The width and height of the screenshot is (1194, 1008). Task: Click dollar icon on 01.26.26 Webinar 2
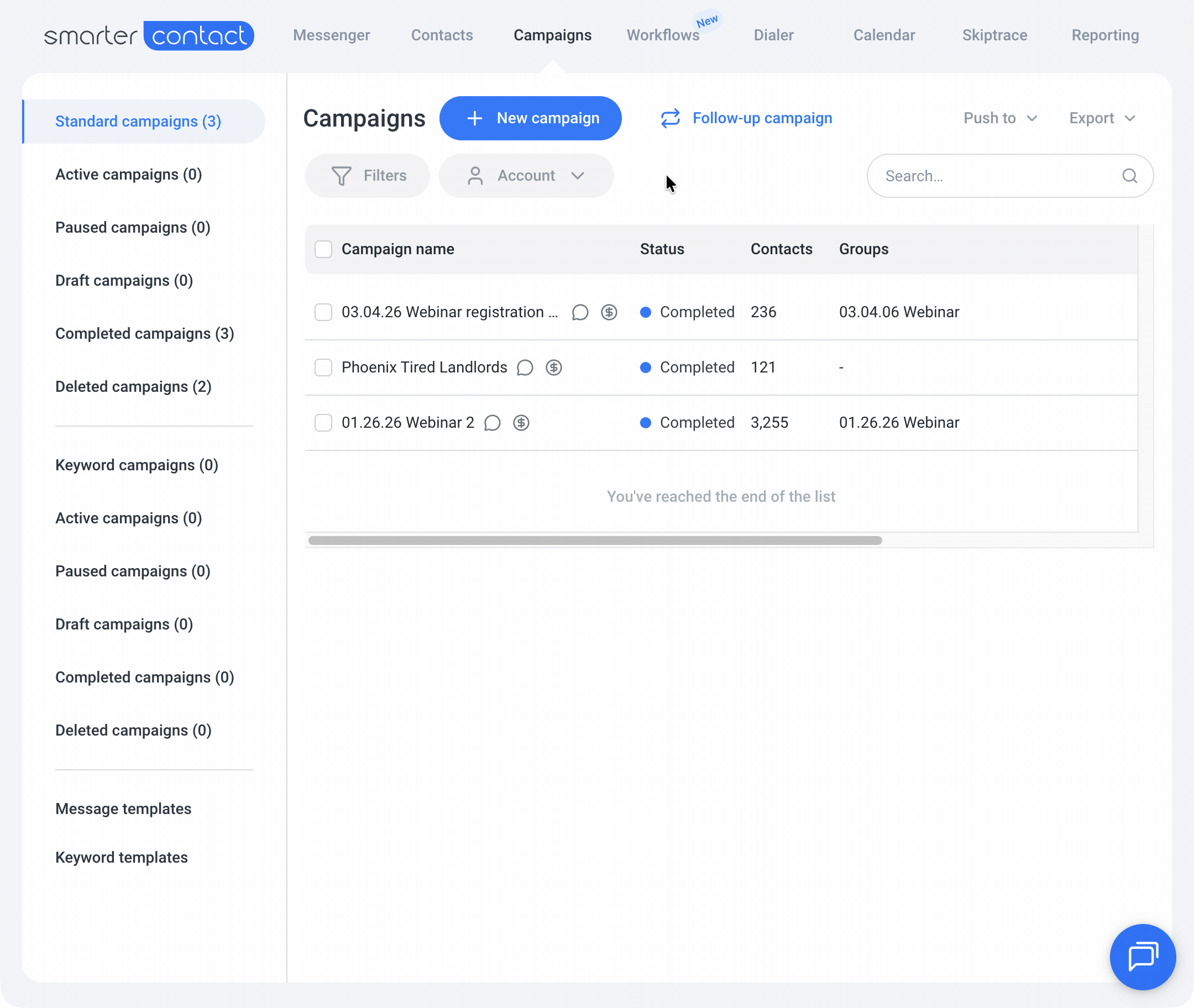[521, 423]
